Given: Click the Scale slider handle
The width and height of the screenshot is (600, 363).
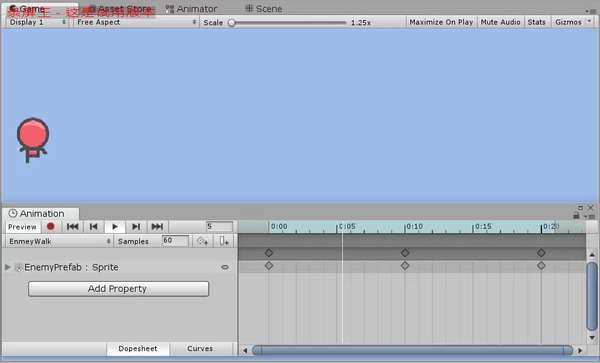Looking at the screenshot, I should click(232, 23).
